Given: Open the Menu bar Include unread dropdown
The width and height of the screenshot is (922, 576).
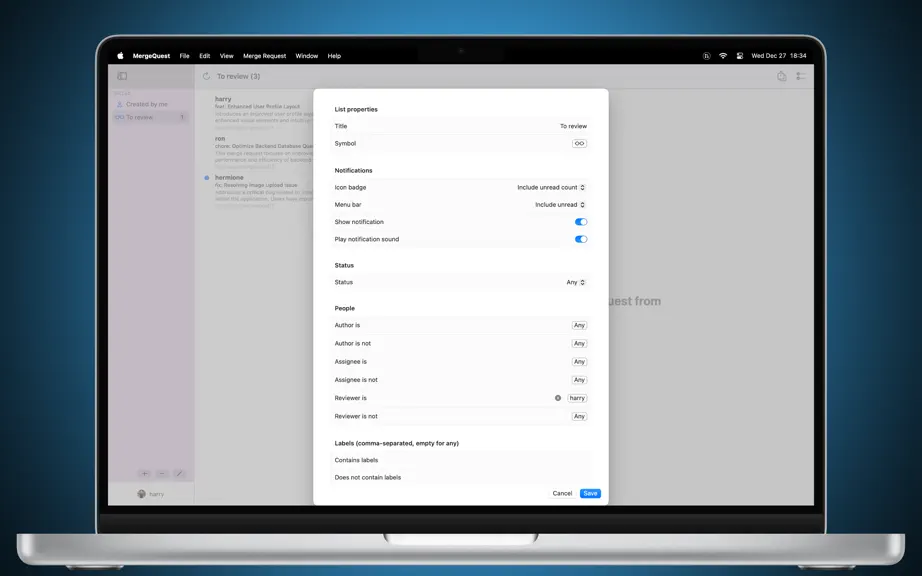Looking at the screenshot, I should click(560, 205).
